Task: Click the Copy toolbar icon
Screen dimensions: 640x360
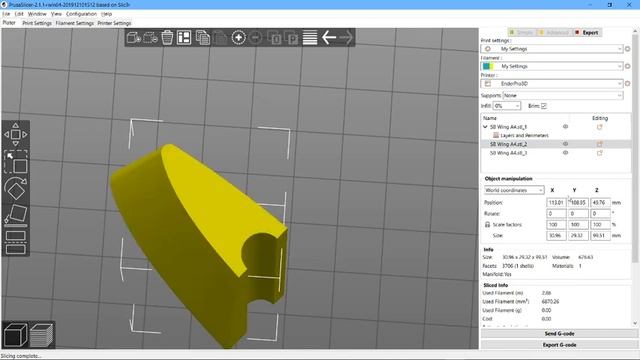Action: (x=202, y=38)
